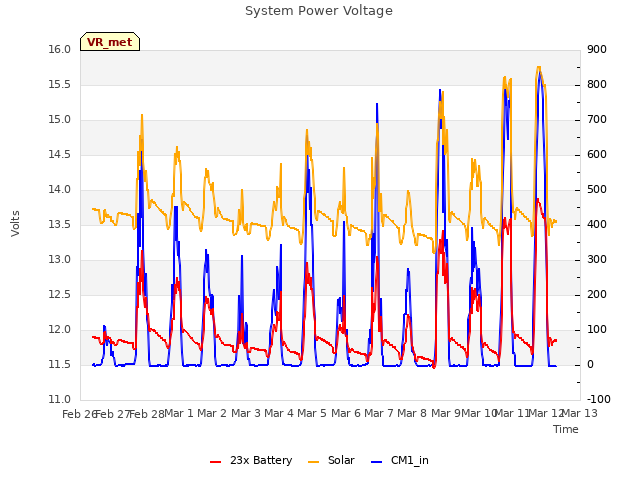Click the 900 right axis label
Image resolution: width=640 pixels, height=480 pixels.
[597, 50]
